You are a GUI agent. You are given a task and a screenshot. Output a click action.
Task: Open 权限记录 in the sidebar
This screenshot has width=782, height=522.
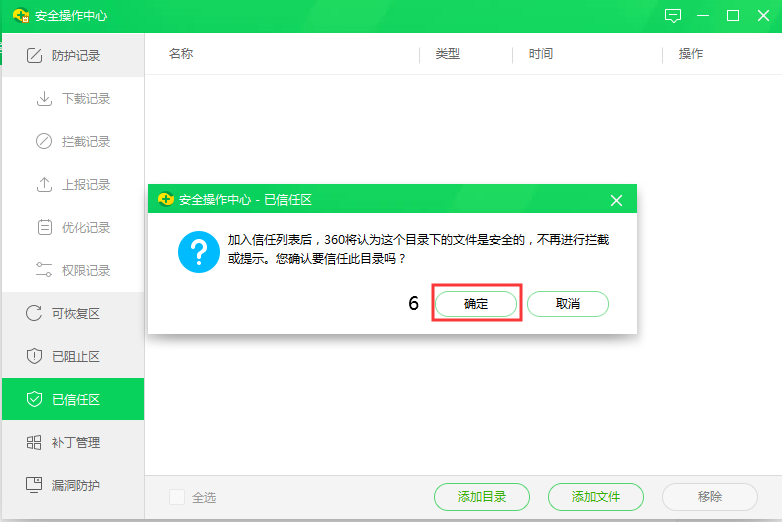(73, 270)
